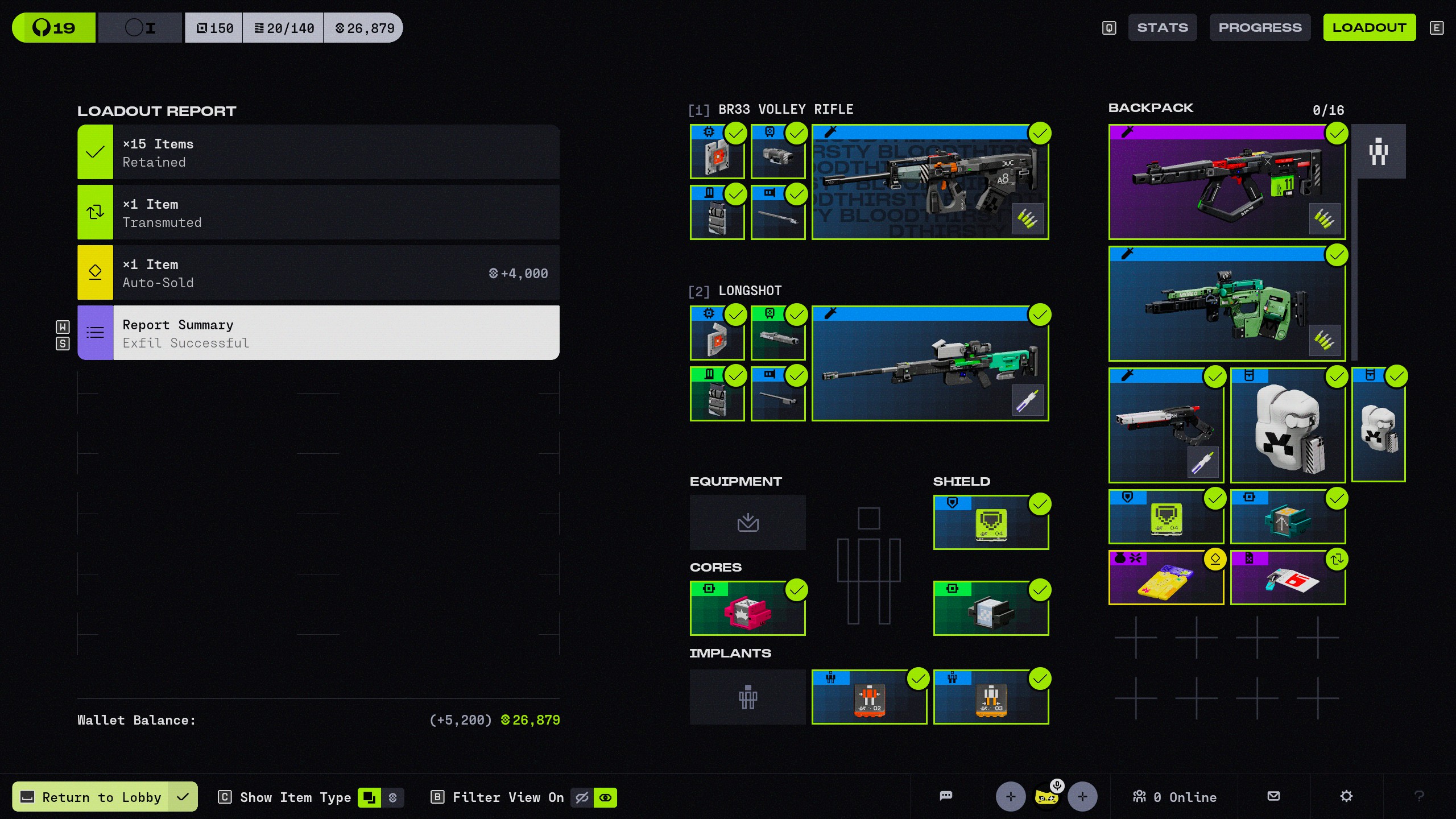Toggle Filter View eye icon on
This screenshot has height=819, width=1456.
point(605,797)
